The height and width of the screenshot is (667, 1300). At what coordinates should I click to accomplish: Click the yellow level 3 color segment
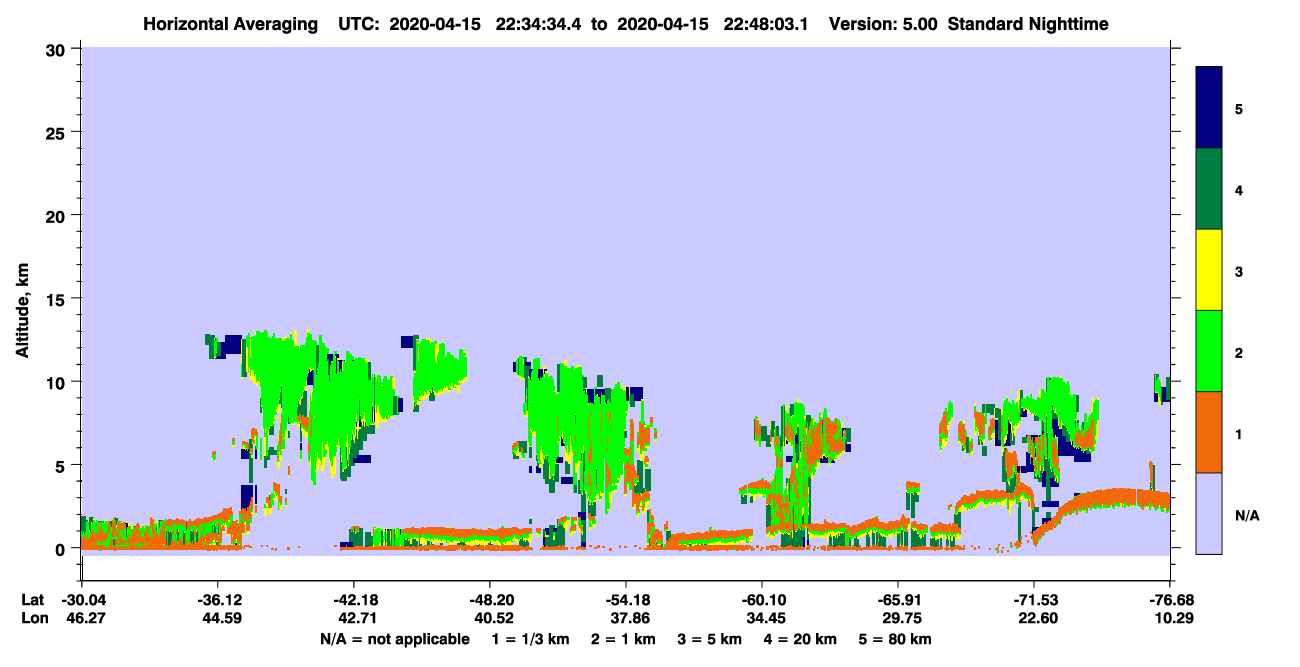[x=1209, y=270]
